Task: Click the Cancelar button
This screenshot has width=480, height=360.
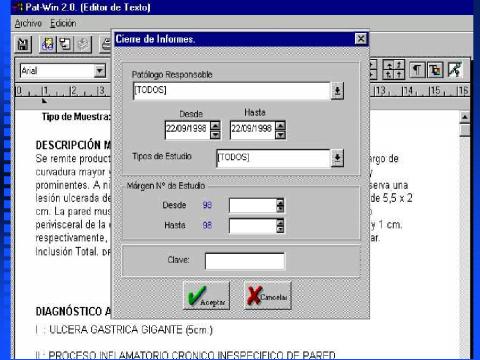Action: [x=268, y=296]
